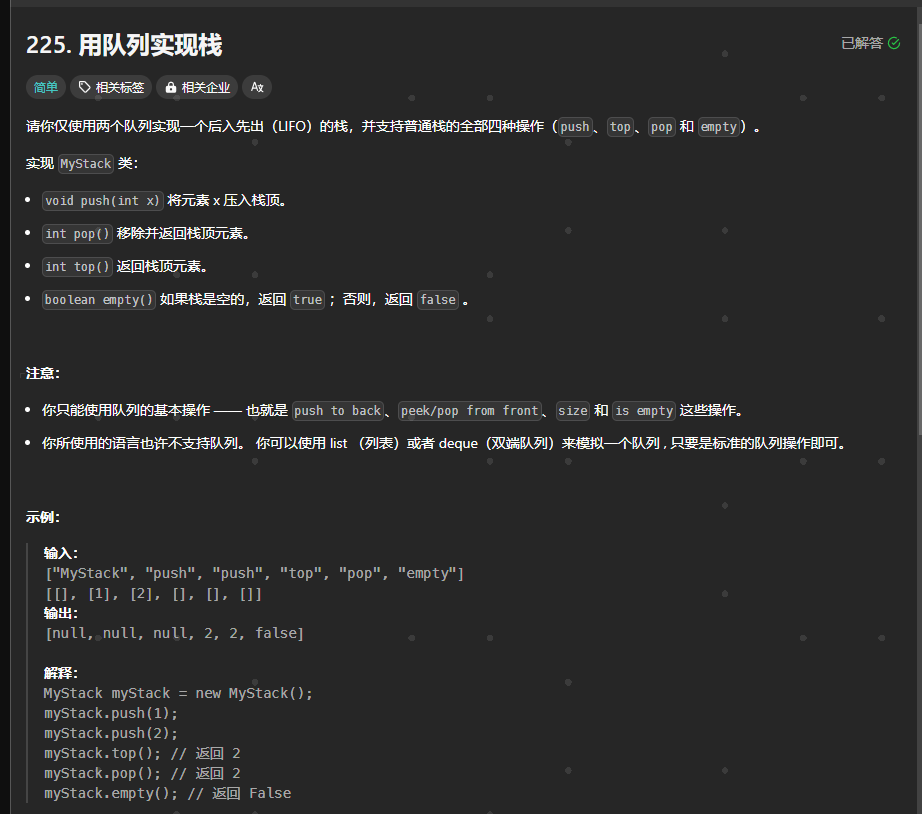922x814 pixels.
Task: Click the code is empty
Action: [x=644, y=411]
